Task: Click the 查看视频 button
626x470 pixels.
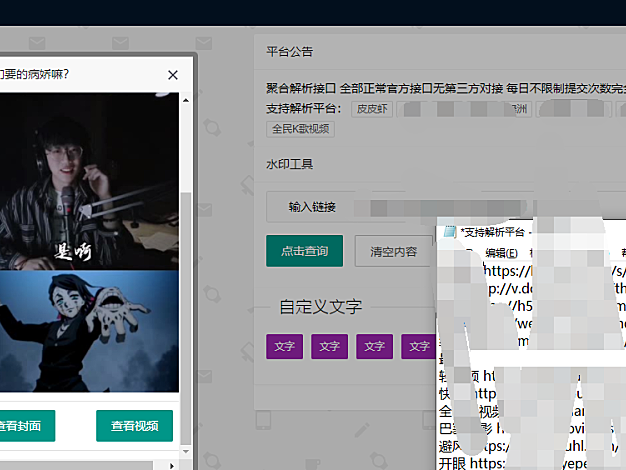Action: tap(135, 426)
